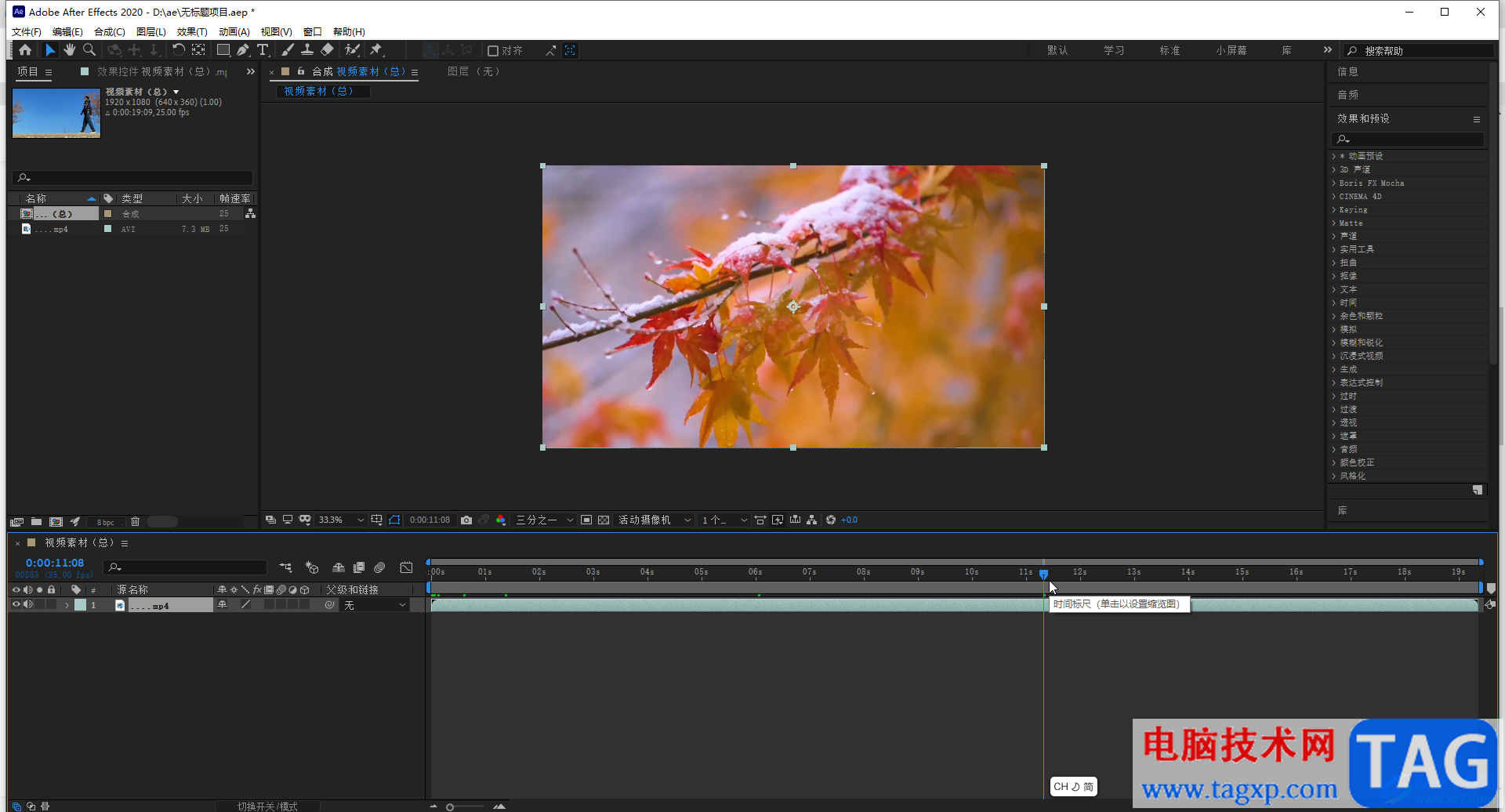Viewport: 1505px width, 812px height.
Task: Select the Clone Stamp tool
Action: pos(307,50)
